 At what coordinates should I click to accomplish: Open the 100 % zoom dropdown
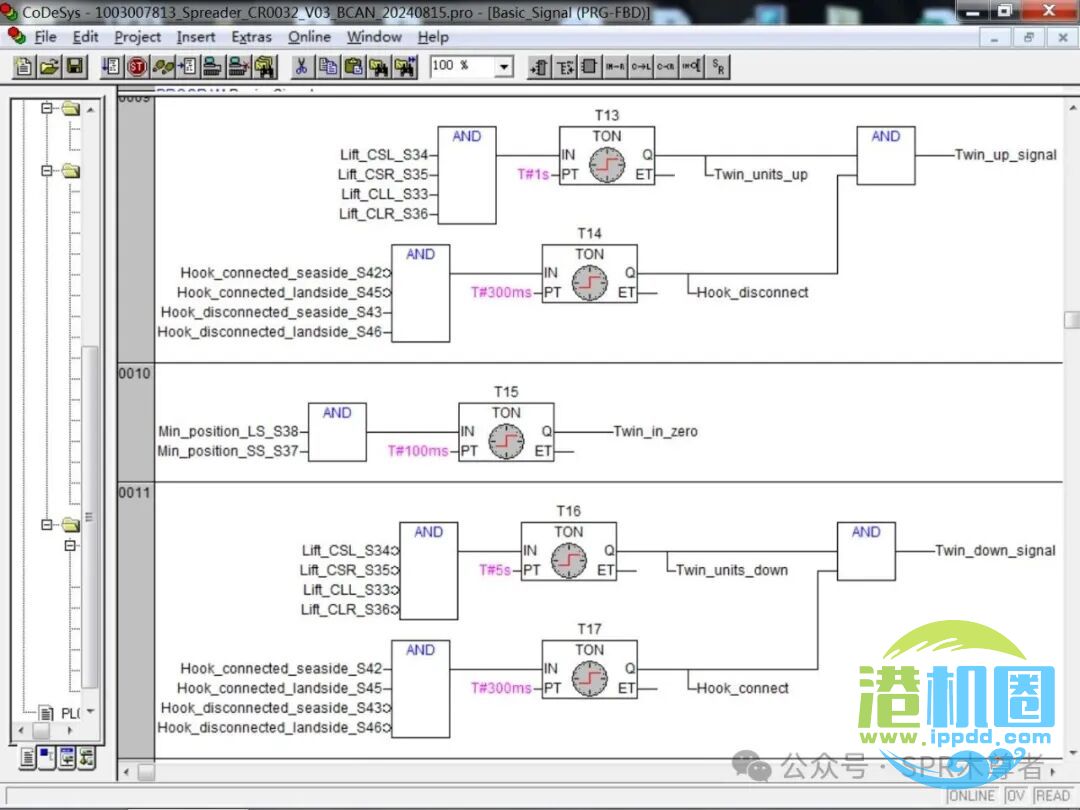[x=504, y=67]
